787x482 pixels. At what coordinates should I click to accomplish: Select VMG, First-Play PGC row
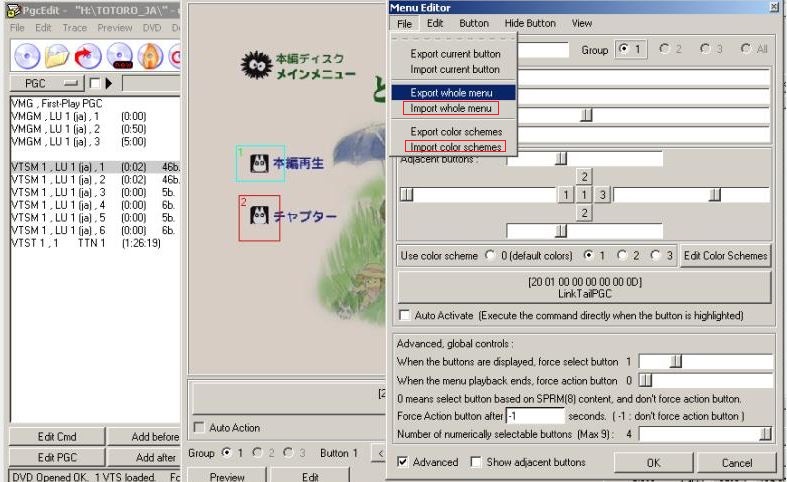95,103
